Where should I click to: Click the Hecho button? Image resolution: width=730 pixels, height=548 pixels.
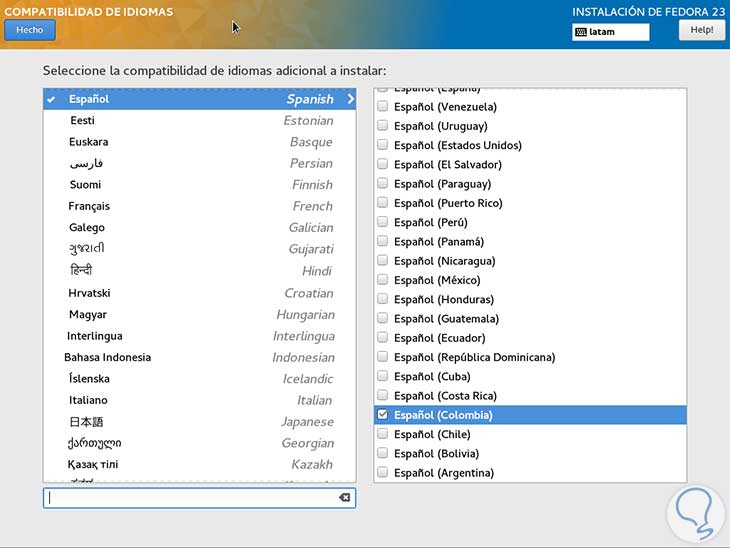click(30, 30)
